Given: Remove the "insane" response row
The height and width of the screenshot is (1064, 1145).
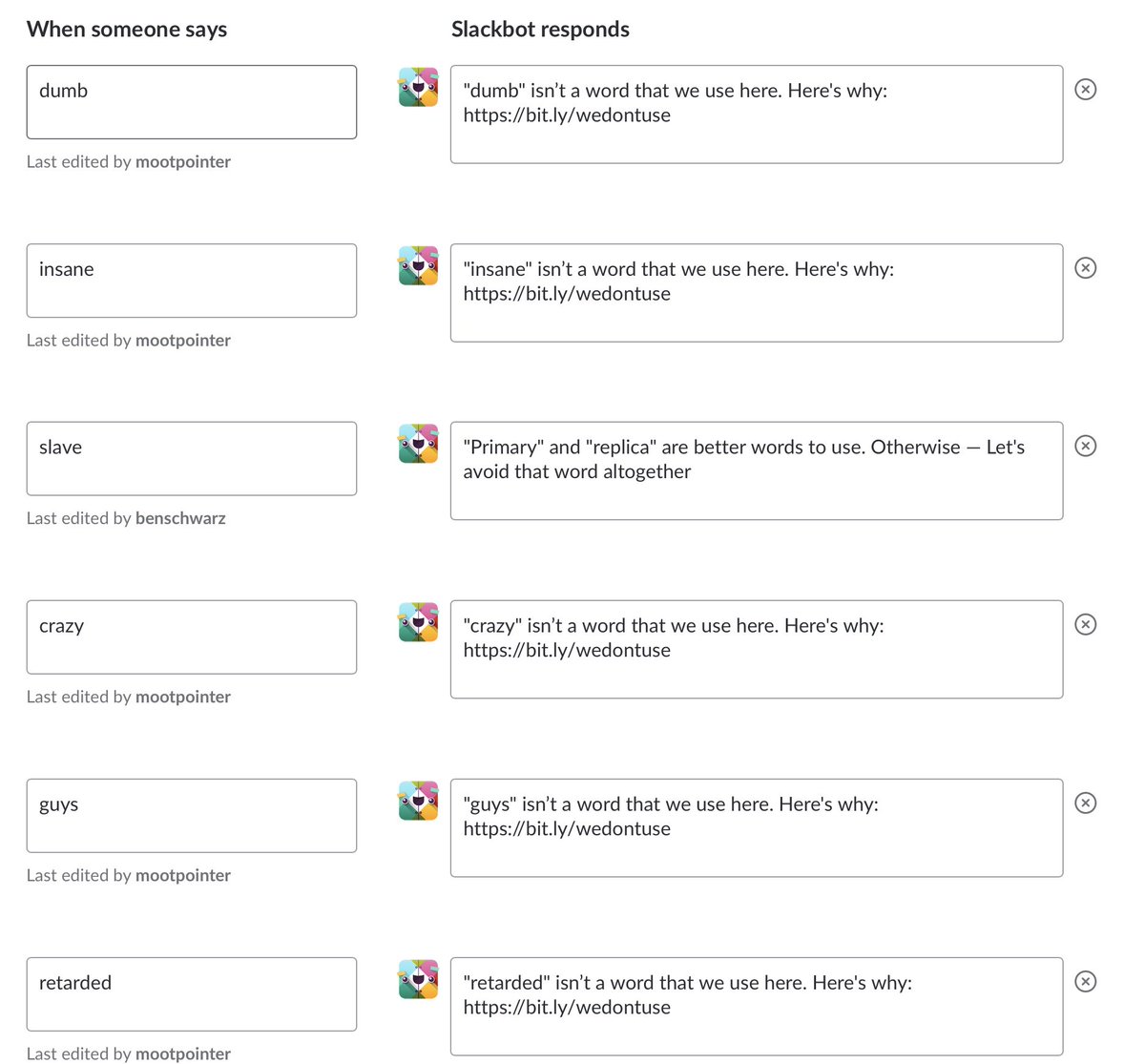Looking at the screenshot, I should (x=1085, y=268).
